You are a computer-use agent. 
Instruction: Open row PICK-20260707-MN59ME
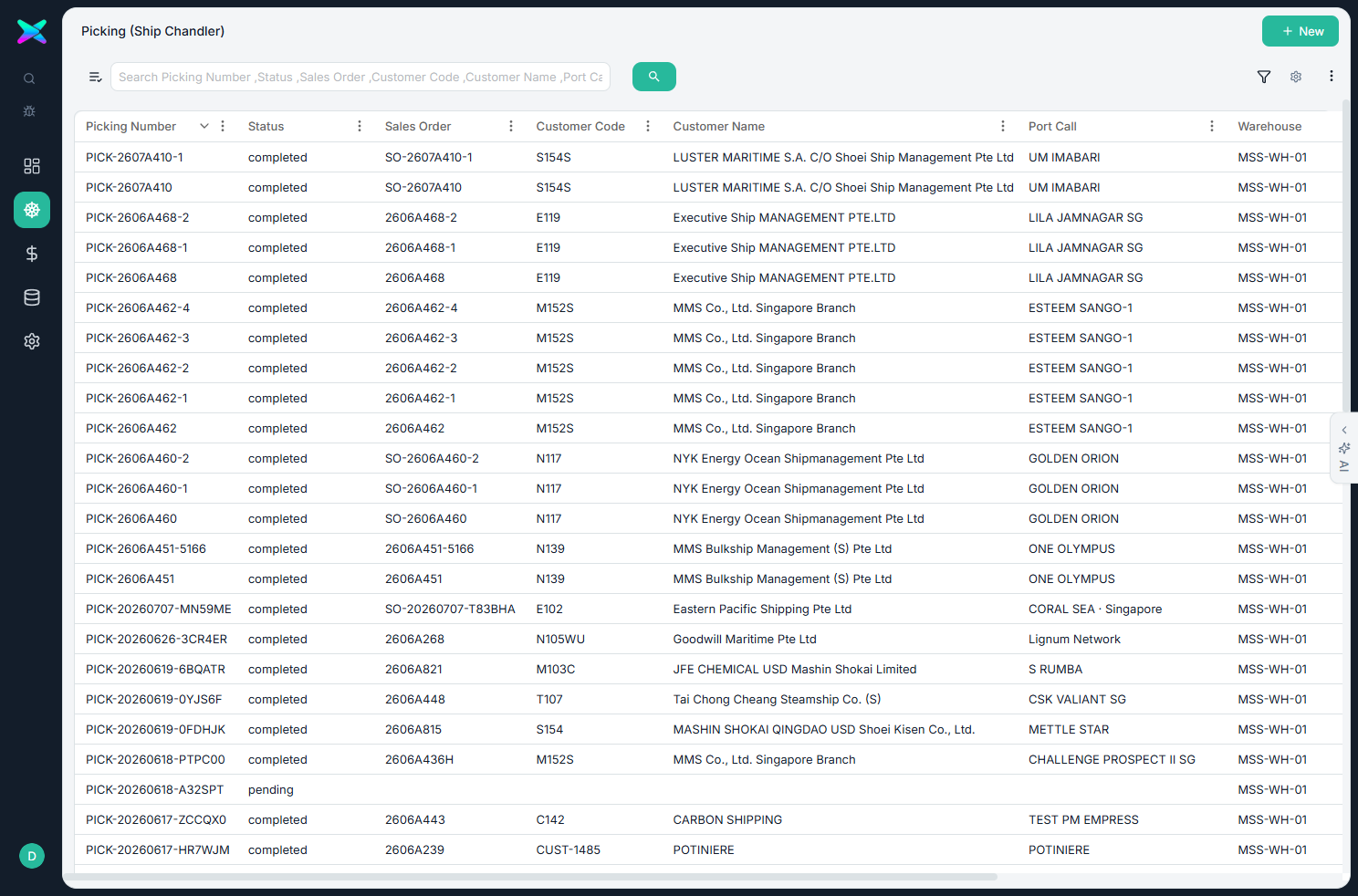708,609
